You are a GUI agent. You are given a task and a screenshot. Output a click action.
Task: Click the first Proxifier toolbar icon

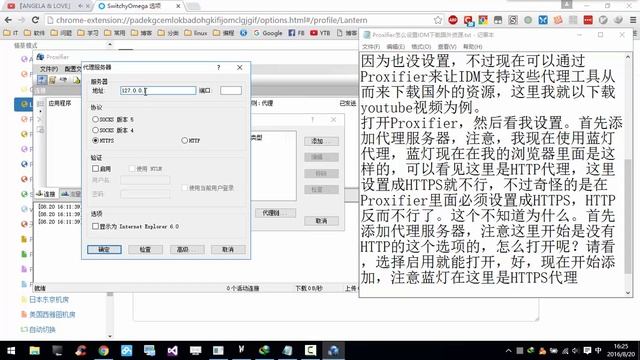pyautogui.click(x=42, y=80)
